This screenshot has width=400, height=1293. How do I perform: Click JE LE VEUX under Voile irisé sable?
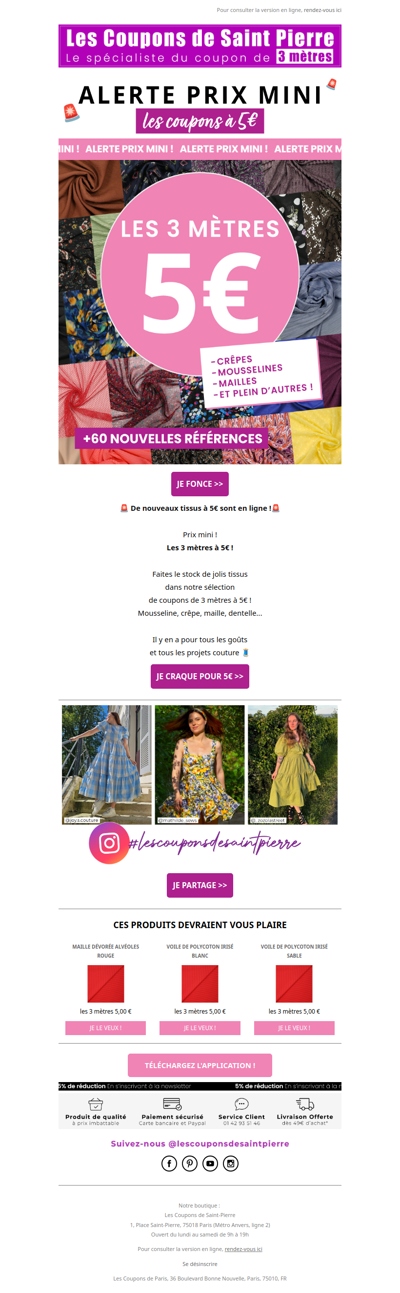coord(294,1028)
